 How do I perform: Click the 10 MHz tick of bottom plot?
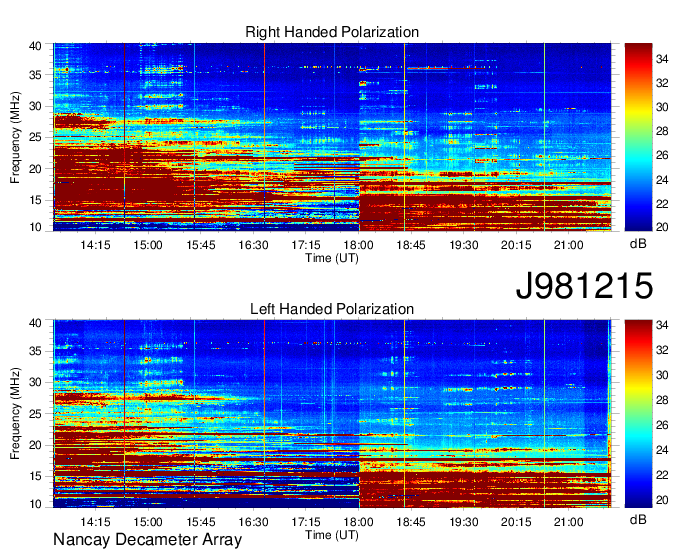pos(35,503)
